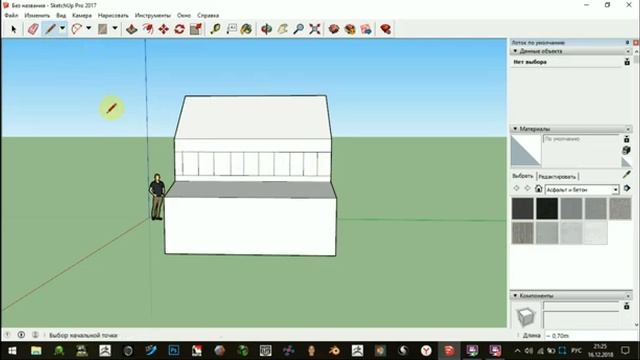Open the Extension Warehouse ruby icon

click(x=386, y=29)
